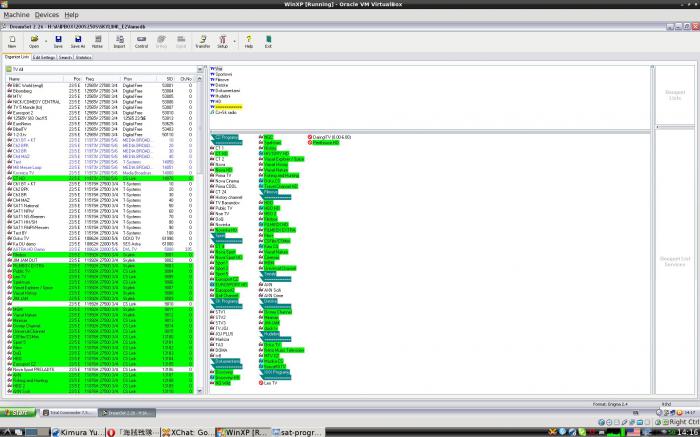Open the Control toolbar icon
The height and width of the screenshot is (437, 700).
coord(141,42)
